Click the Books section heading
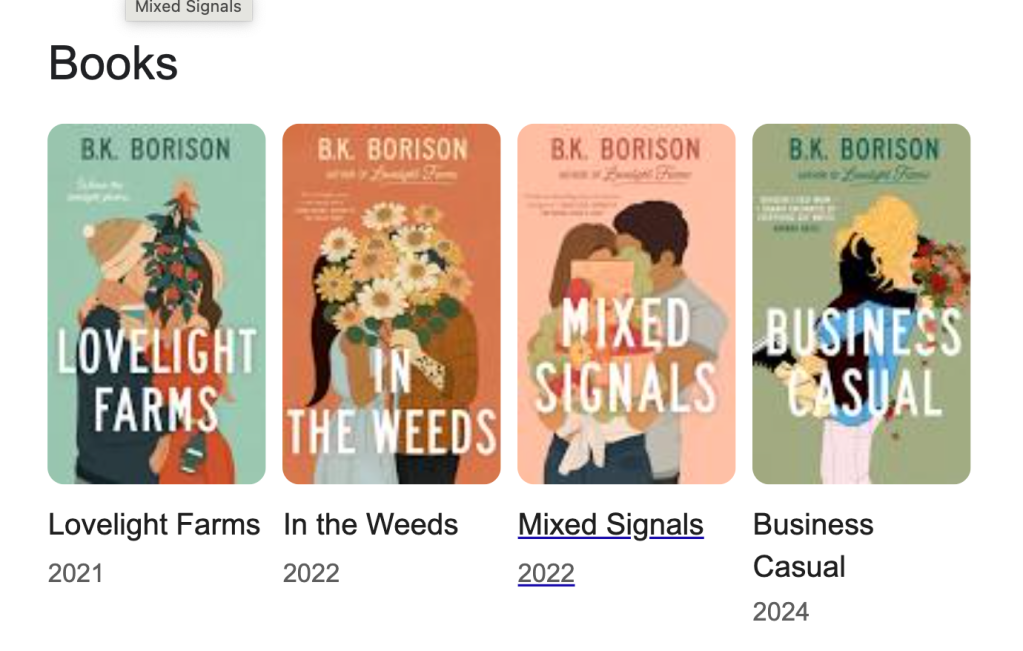1023x651 pixels. click(x=113, y=63)
